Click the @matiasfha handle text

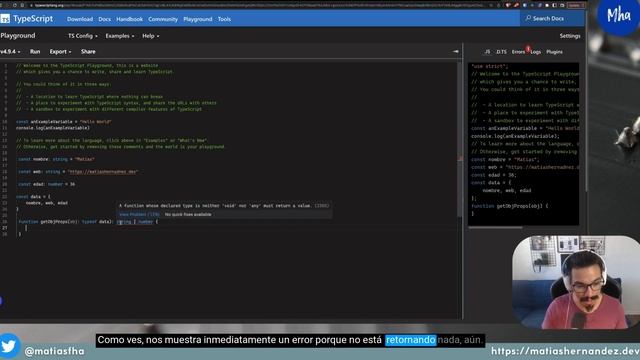tap(55, 351)
